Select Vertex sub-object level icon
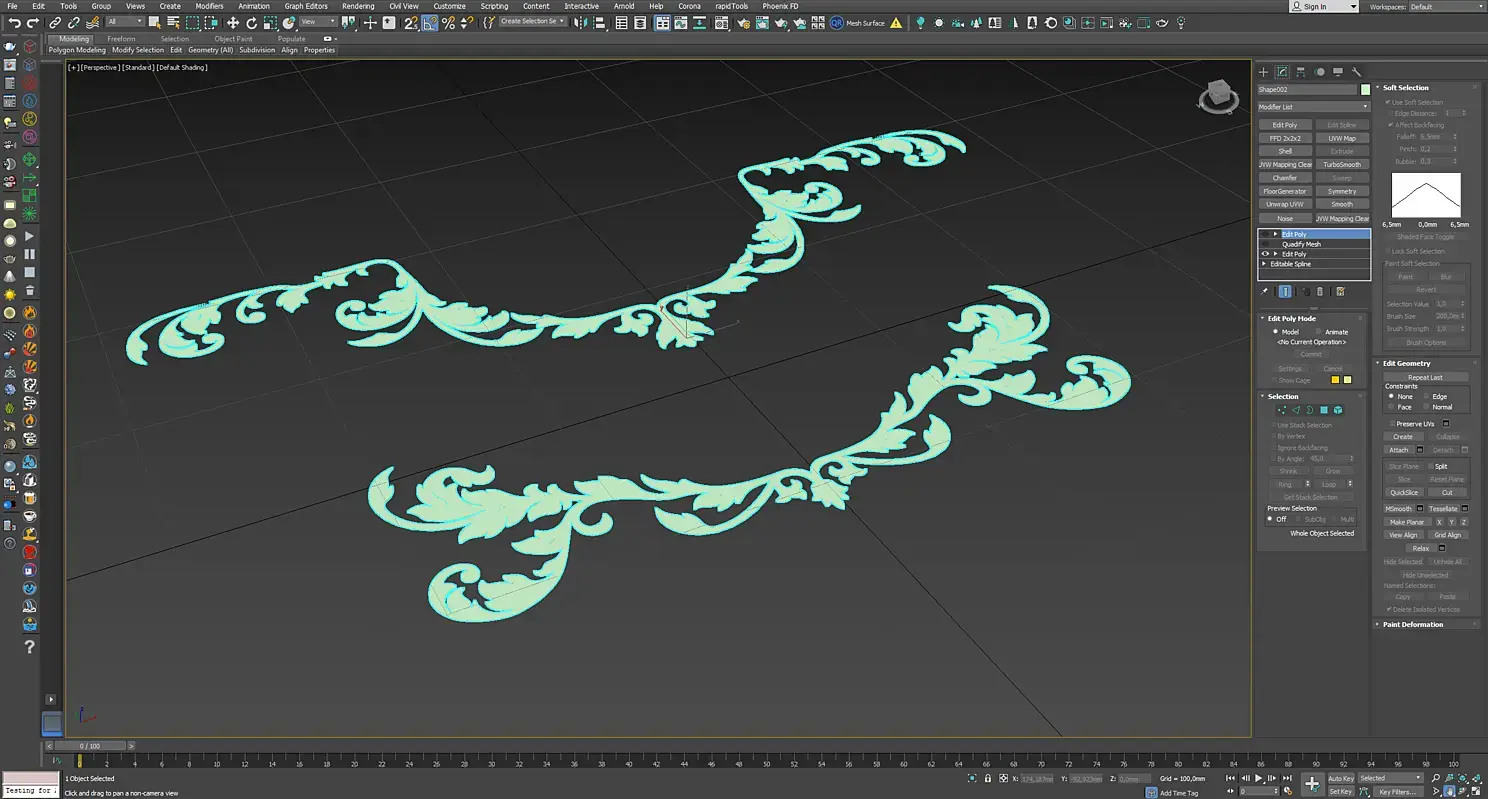The height and width of the screenshot is (799, 1488). click(x=1282, y=410)
